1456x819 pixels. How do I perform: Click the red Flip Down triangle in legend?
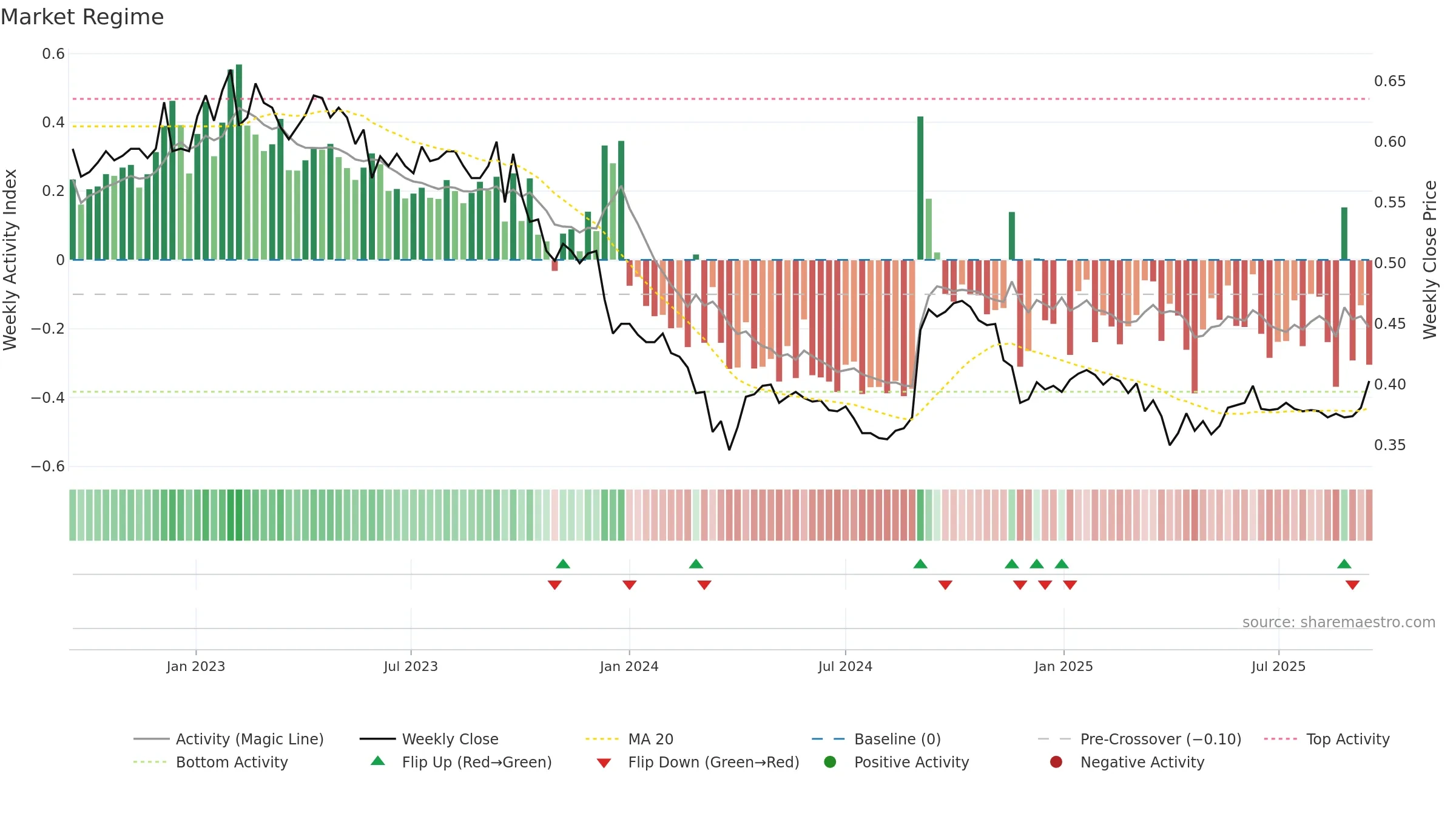(x=604, y=763)
